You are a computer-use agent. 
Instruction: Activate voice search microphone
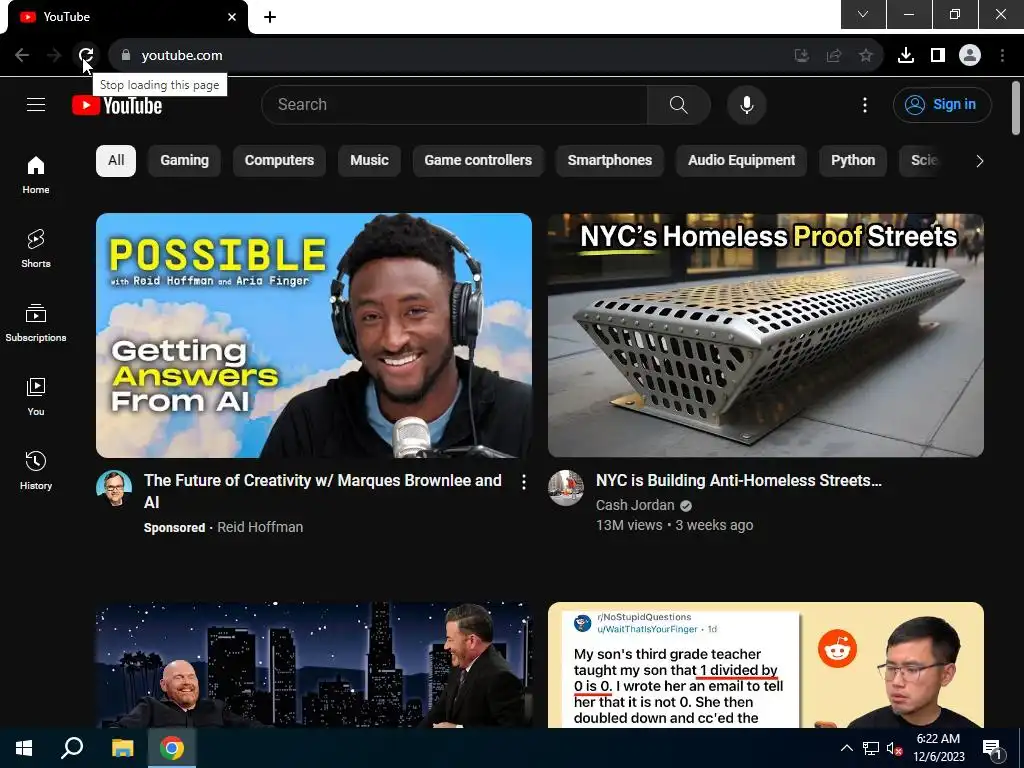(x=746, y=104)
